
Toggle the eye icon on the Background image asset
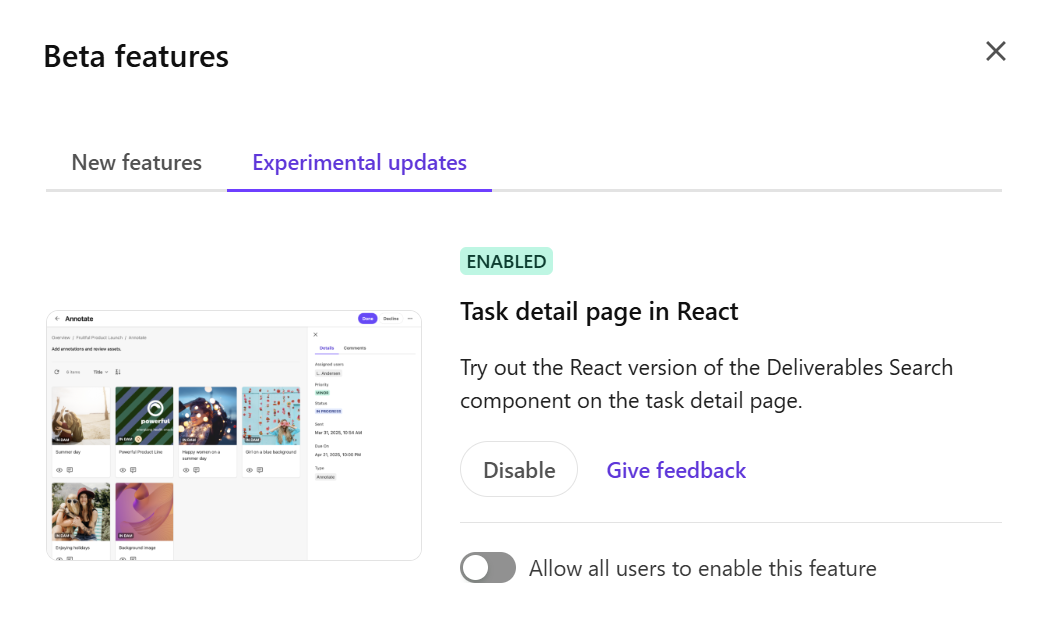[123, 558]
